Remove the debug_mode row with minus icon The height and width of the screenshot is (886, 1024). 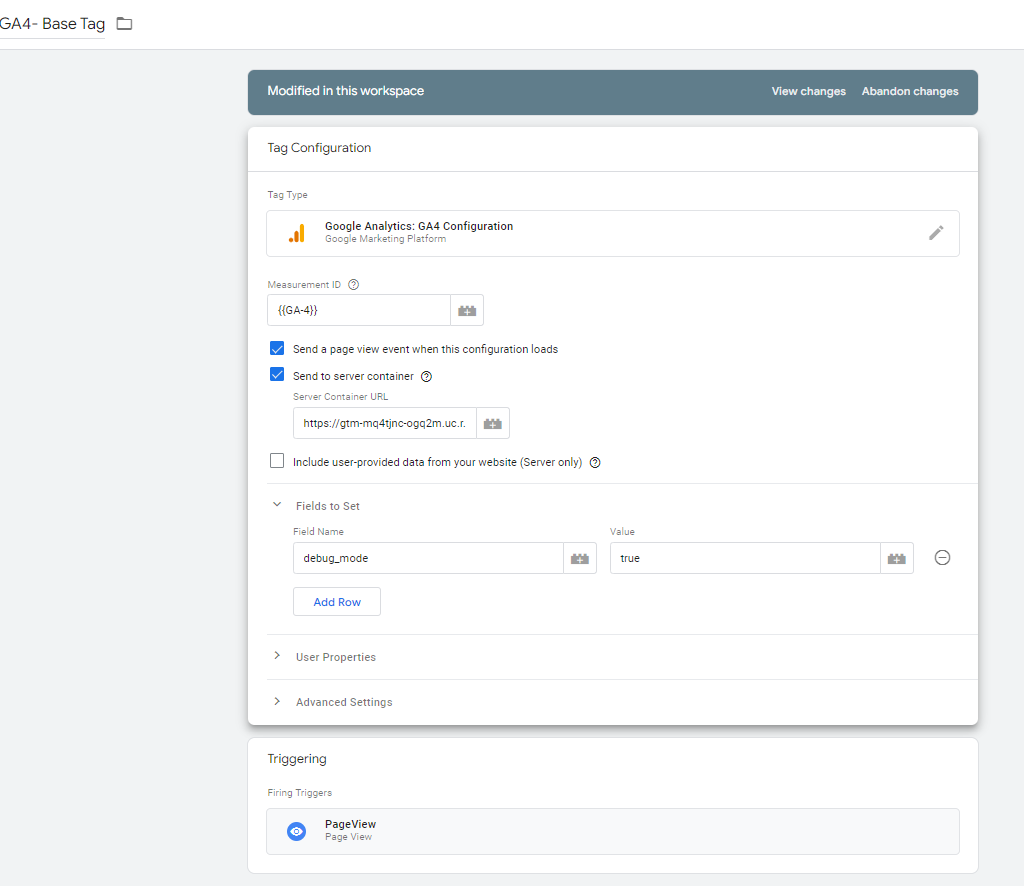(942, 558)
